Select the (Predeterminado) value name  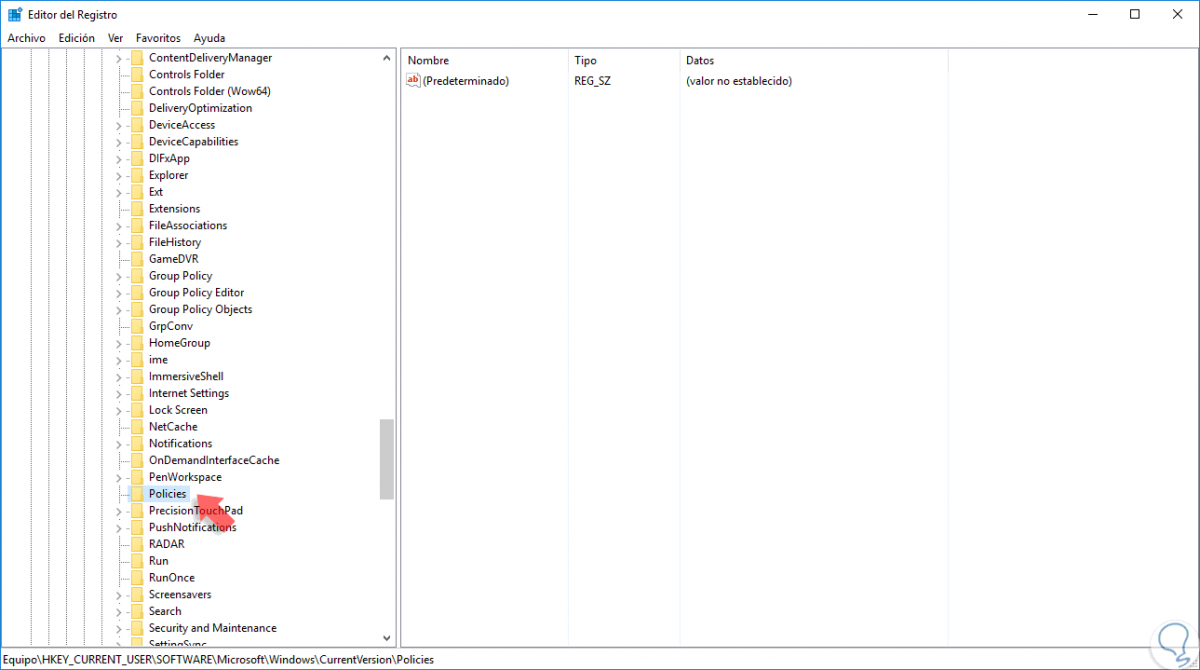466,81
